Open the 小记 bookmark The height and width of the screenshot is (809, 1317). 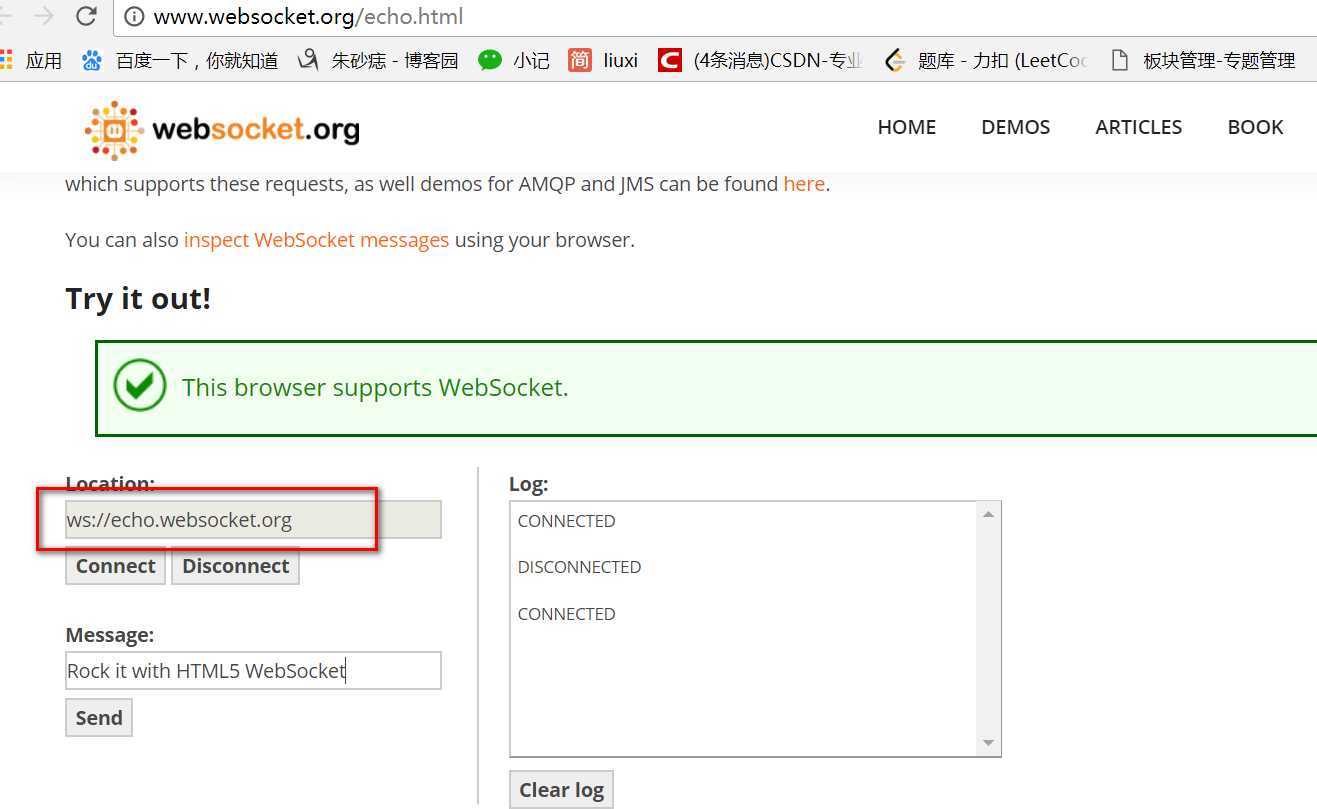(x=514, y=61)
